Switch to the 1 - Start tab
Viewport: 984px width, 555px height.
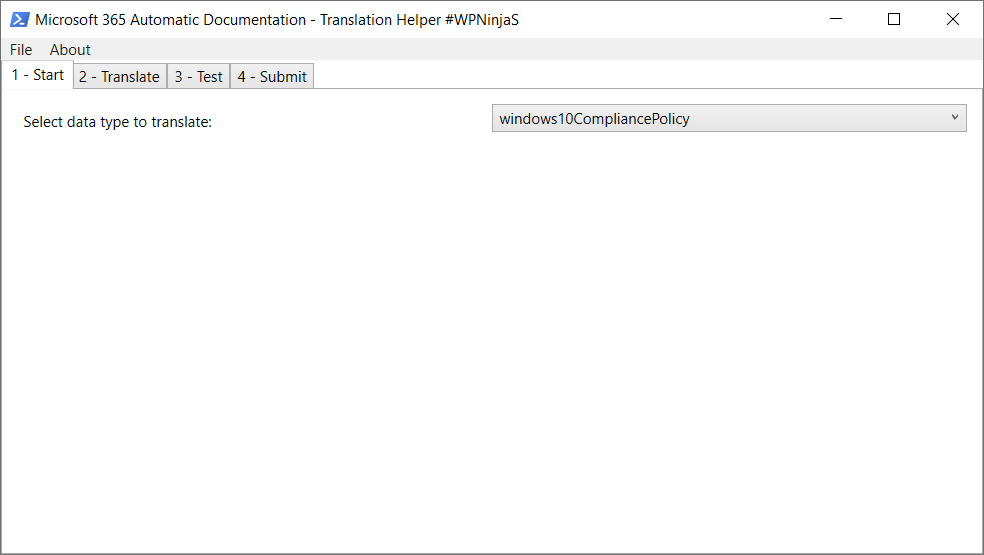(38, 75)
